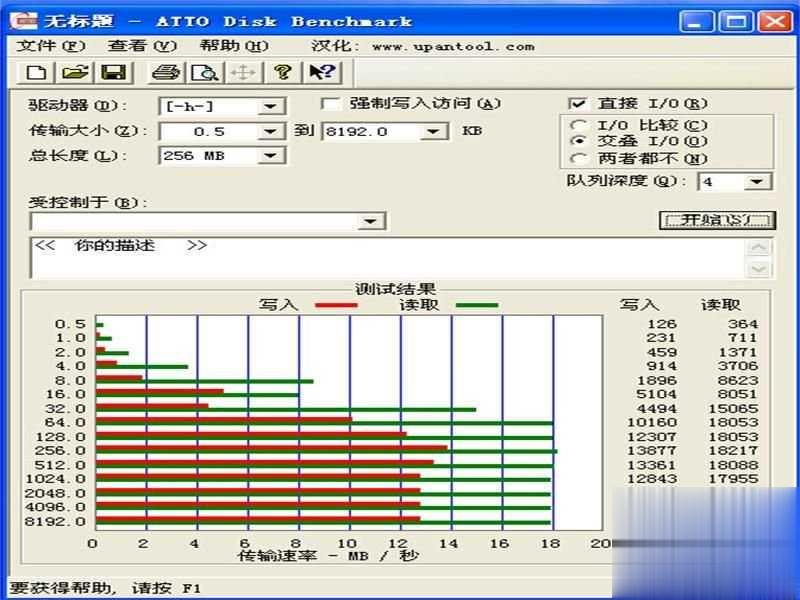Click the read value 18217 in results
The width and height of the screenshot is (800, 600).
point(733,451)
